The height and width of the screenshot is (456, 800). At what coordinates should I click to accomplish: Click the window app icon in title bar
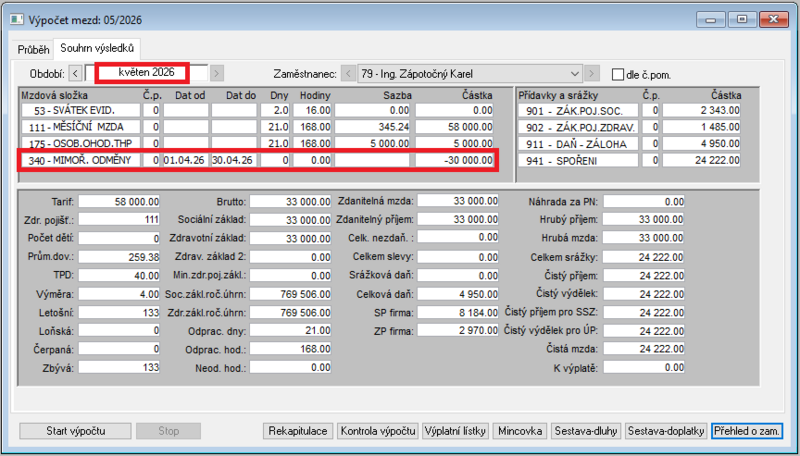(x=17, y=20)
